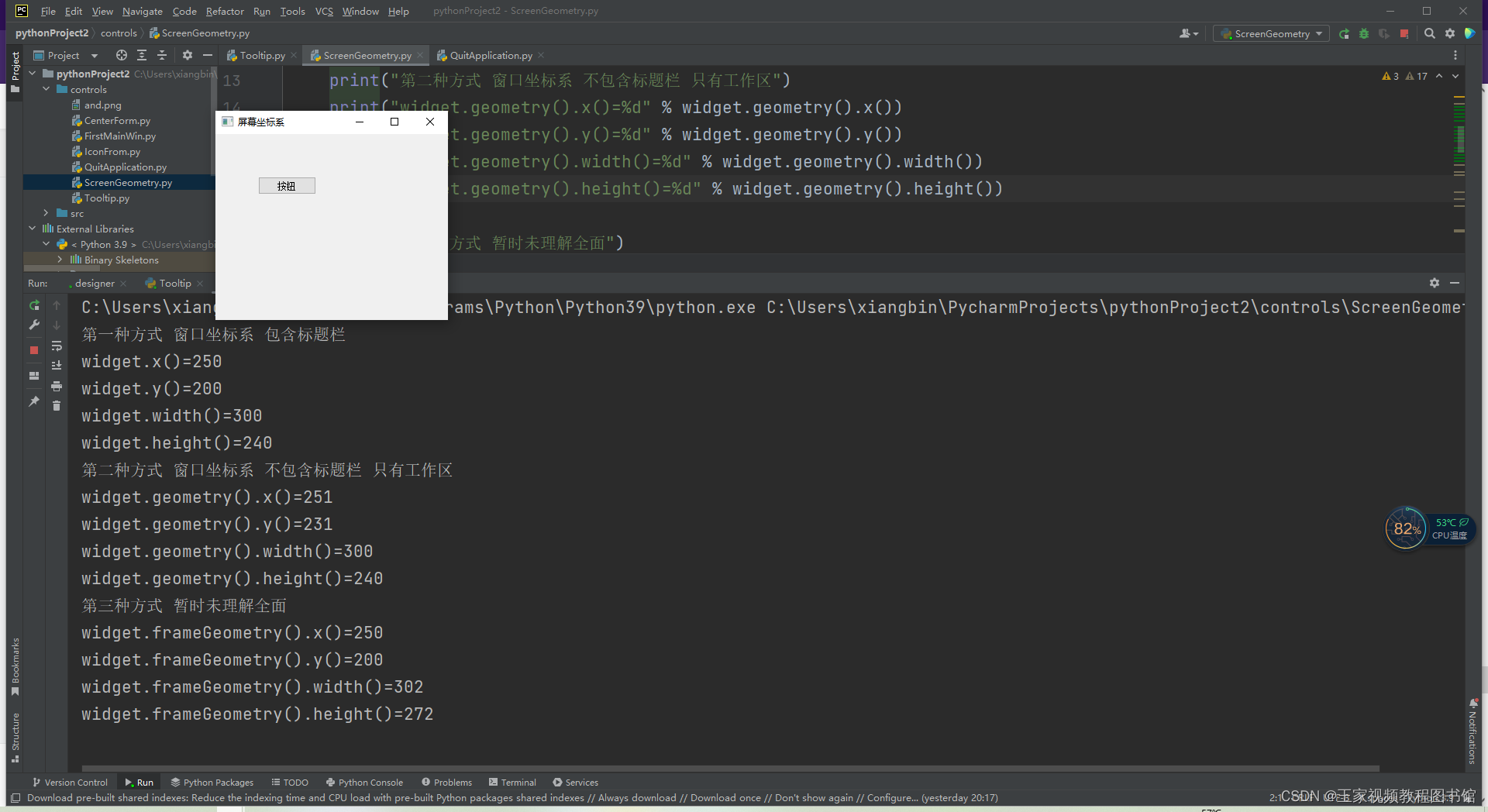Image resolution: width=1488 pixels, height=812 pixels.
Task: Open the Refactor menu
Action: [x=225, y=11]
